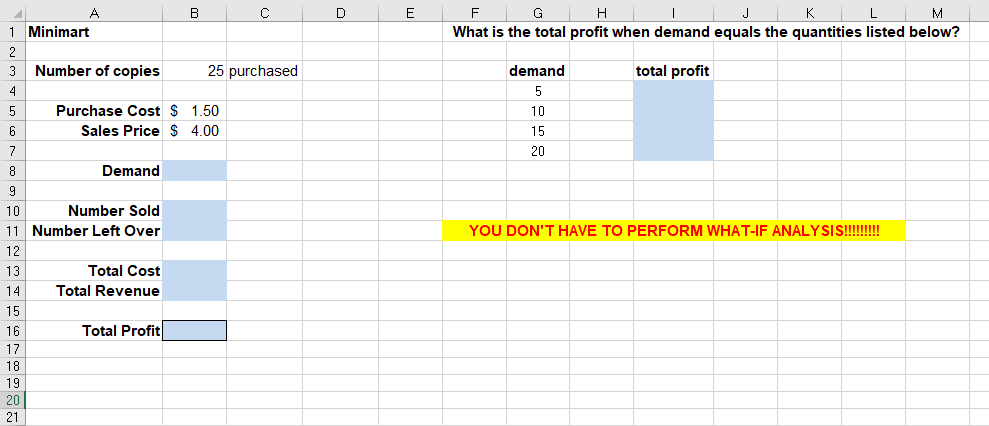Select the Total Revenue label
This screenshot has height=426, width=989.
[108, 291]
